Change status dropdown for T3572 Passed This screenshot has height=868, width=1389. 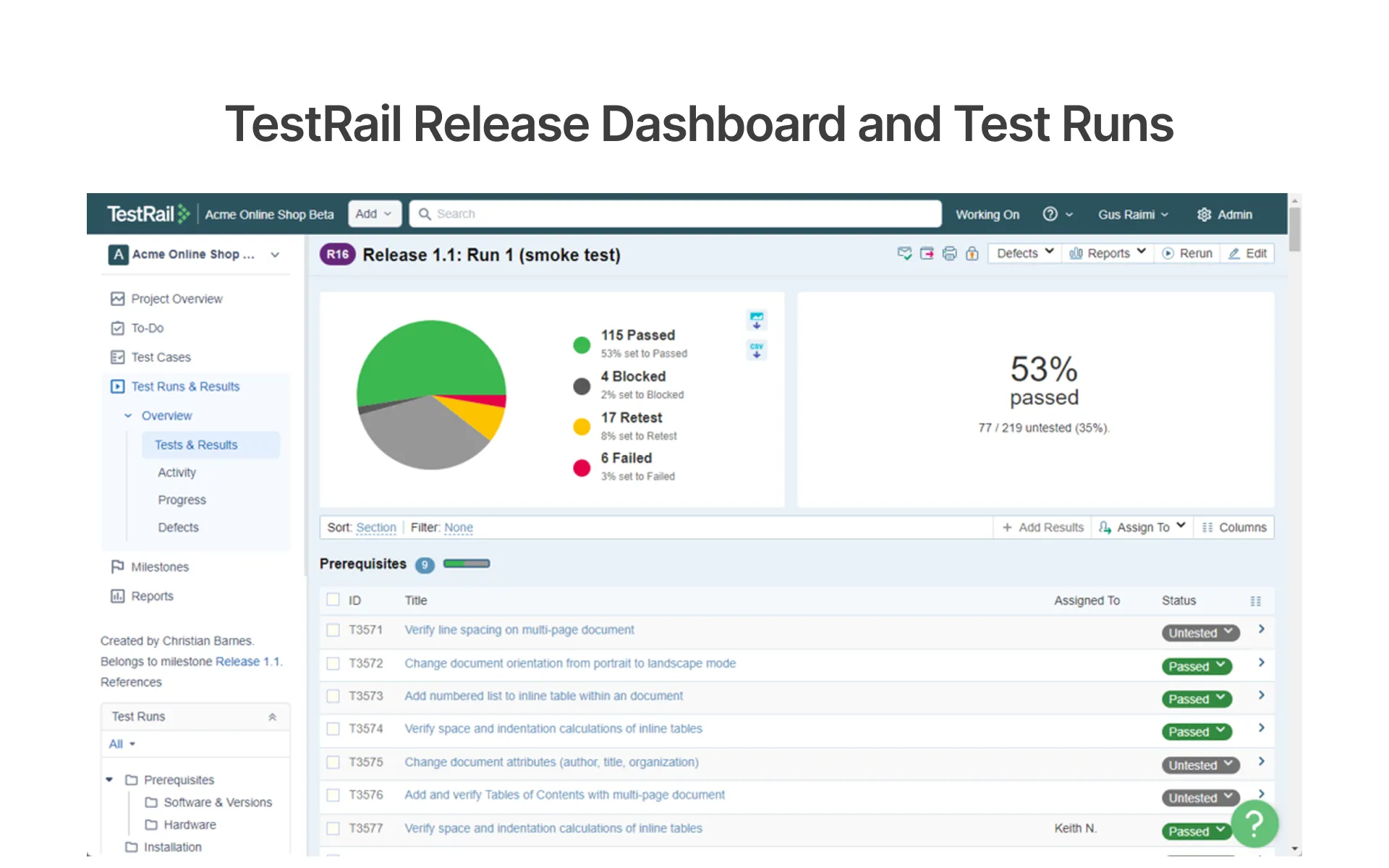[1197, 666]
